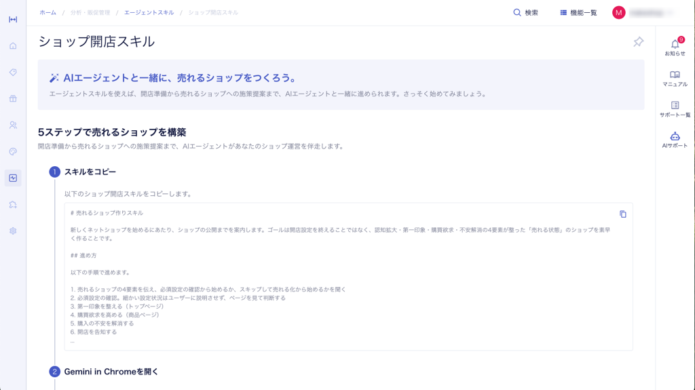This screenshot has height=390, width=695.
Task: Click the step 1 スキルをコピー heading
Action: (90, 172)
